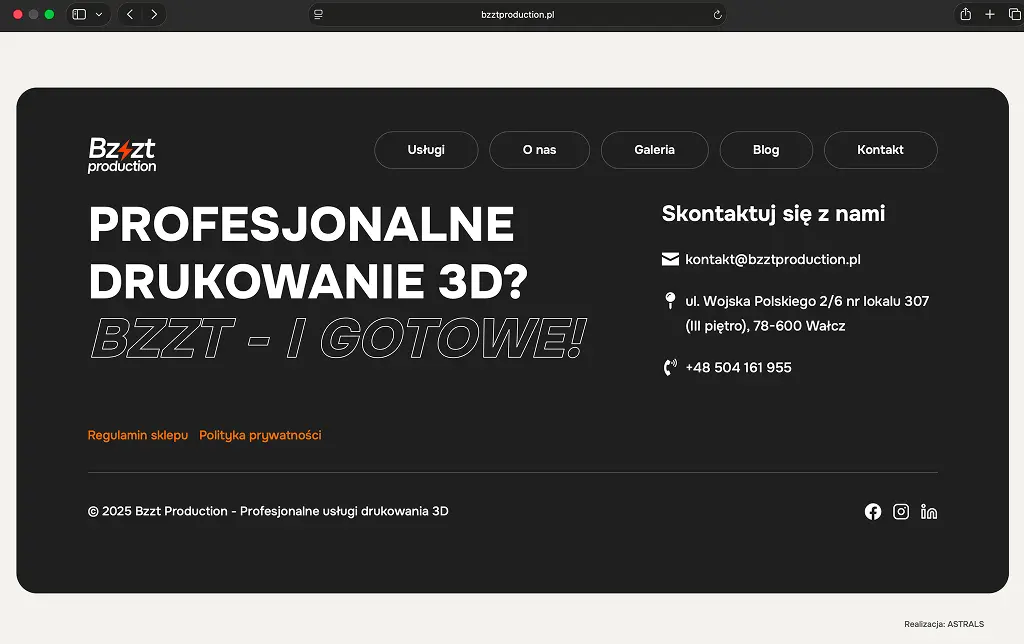This screenshot has height=644, width=1024.
Task: Navigate to the O nas page
Action: tap(539, 150)
